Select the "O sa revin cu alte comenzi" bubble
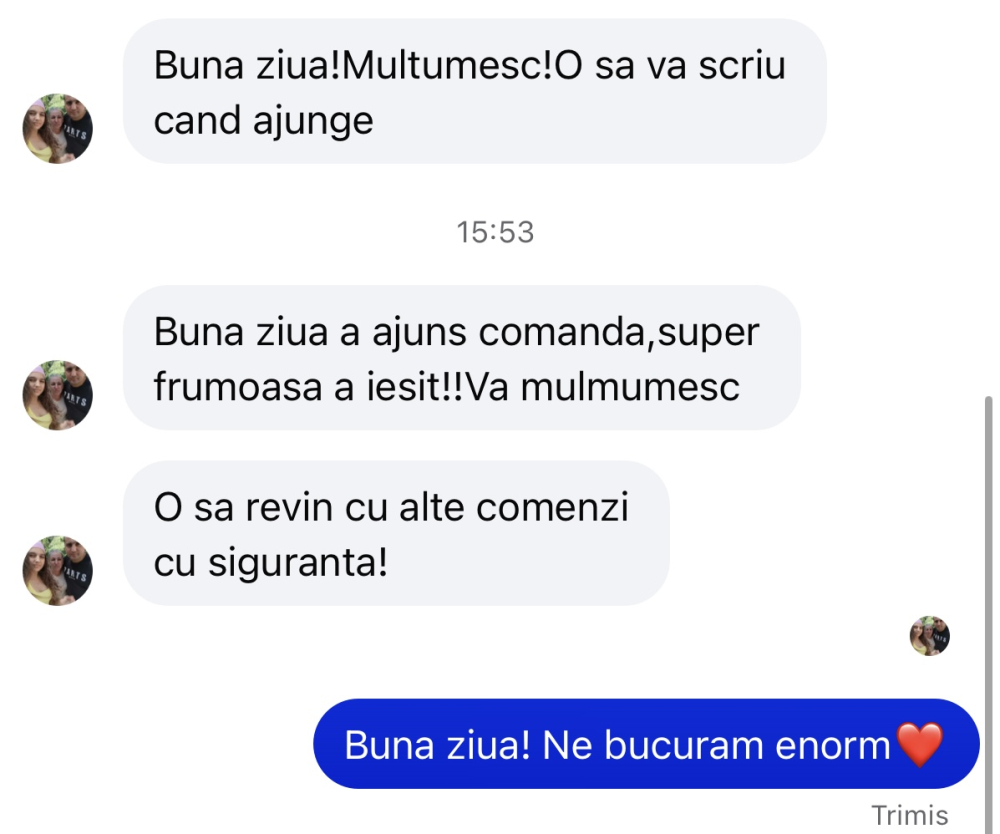 pyautogui.click(x=396, y=533)
